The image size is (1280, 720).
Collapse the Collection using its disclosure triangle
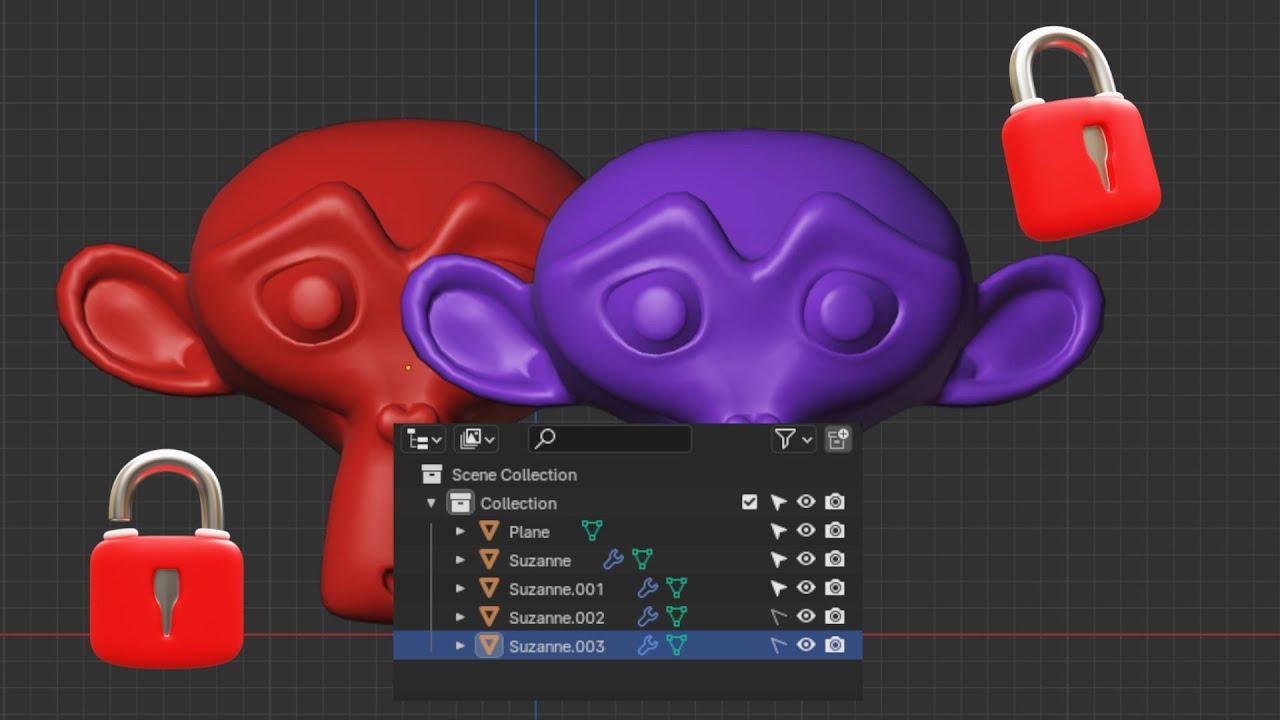point(431,503)
